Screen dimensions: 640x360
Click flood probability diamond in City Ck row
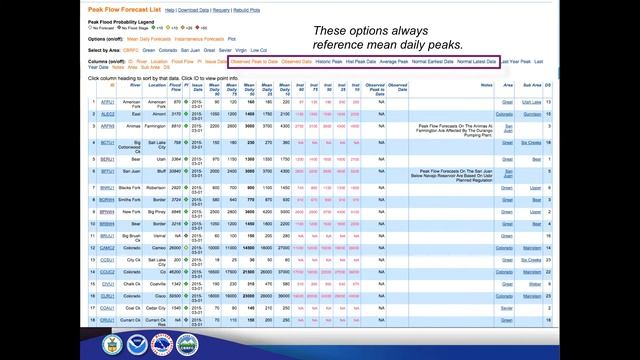click(x=186, y=260)
